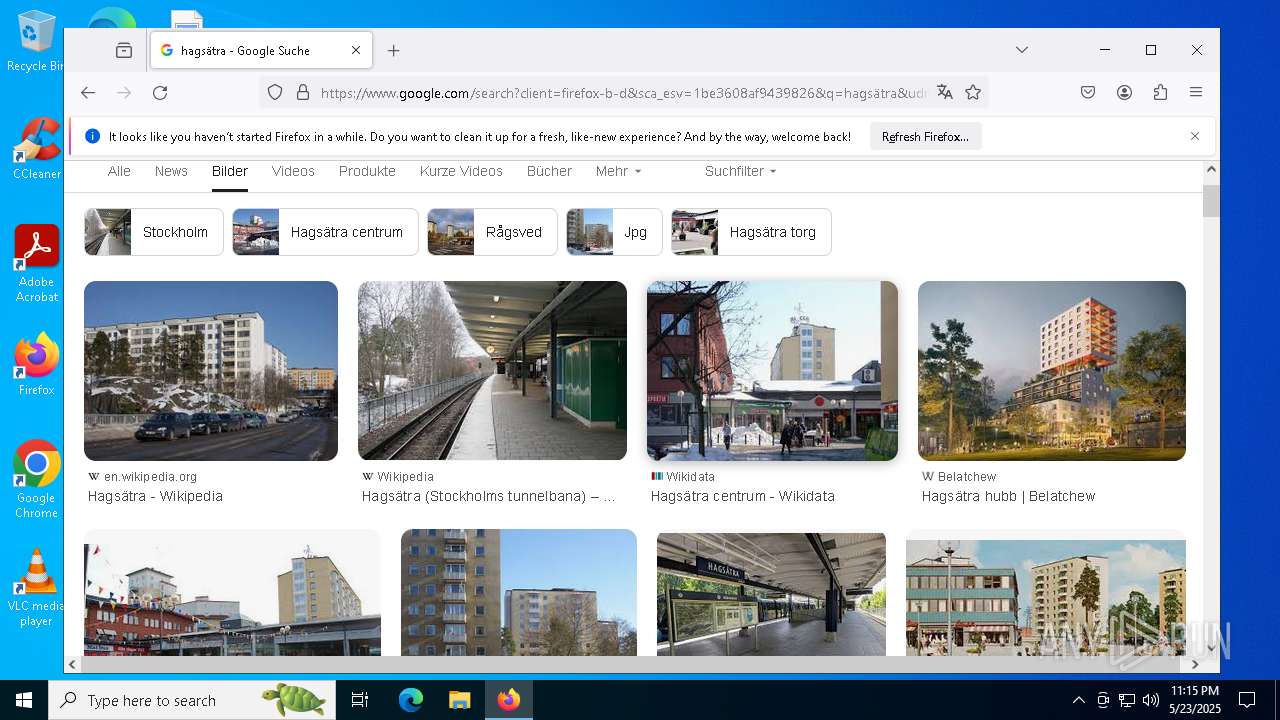Open the notification center icon
Viewport: 1280px width, 720px height.
pyautogui.click(x=1247, y=700)
